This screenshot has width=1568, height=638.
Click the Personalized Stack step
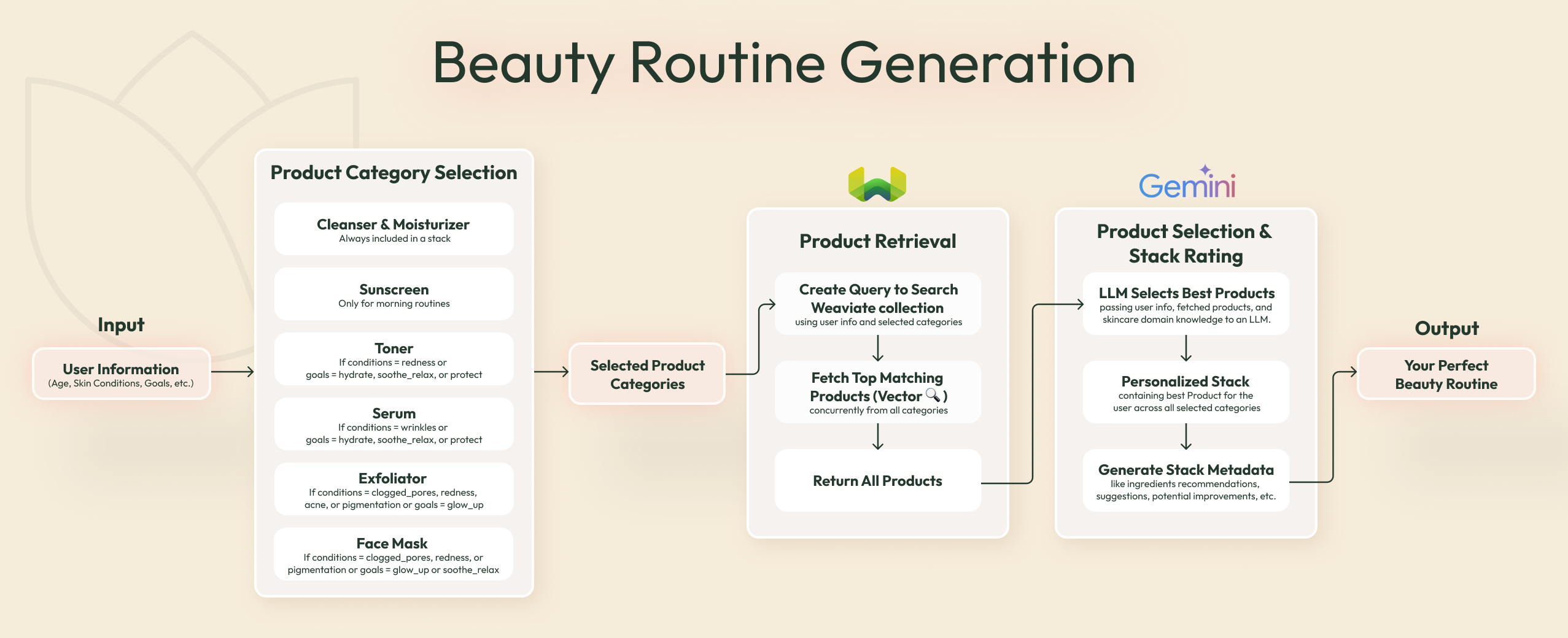1186,392
